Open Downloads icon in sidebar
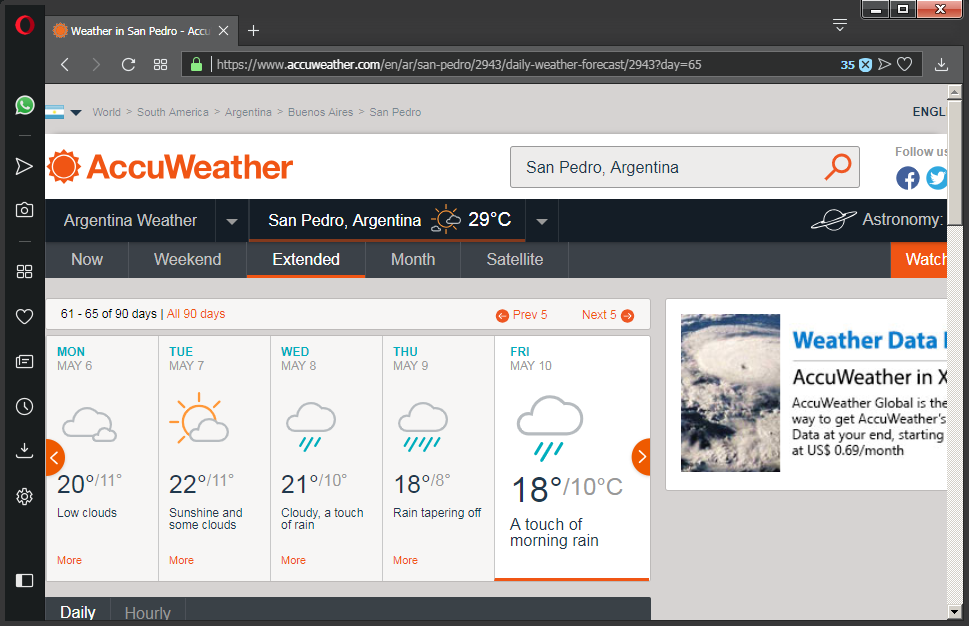Viewport: 969px width, 626px height. point(24,451)
